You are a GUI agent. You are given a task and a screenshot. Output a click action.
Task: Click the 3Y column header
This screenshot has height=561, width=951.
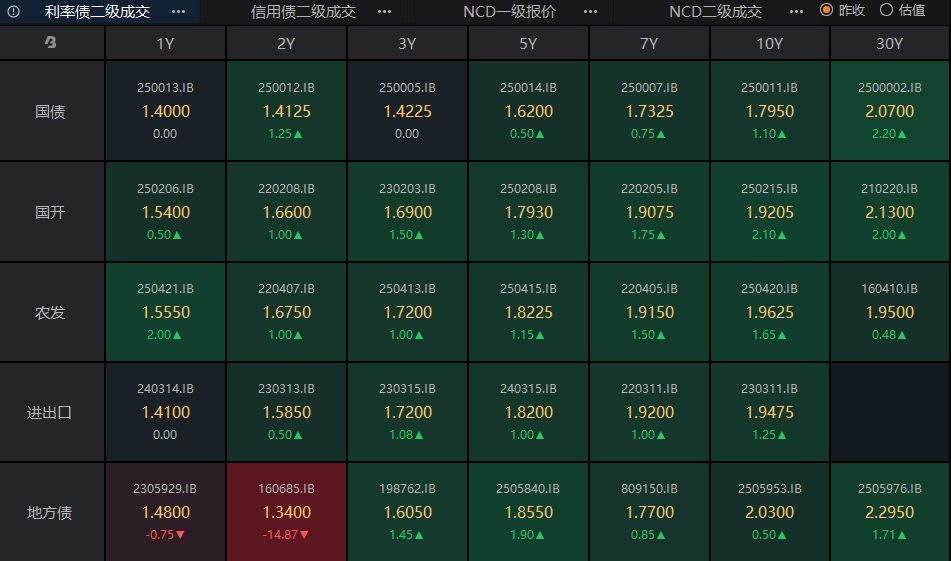pos(407,43)
